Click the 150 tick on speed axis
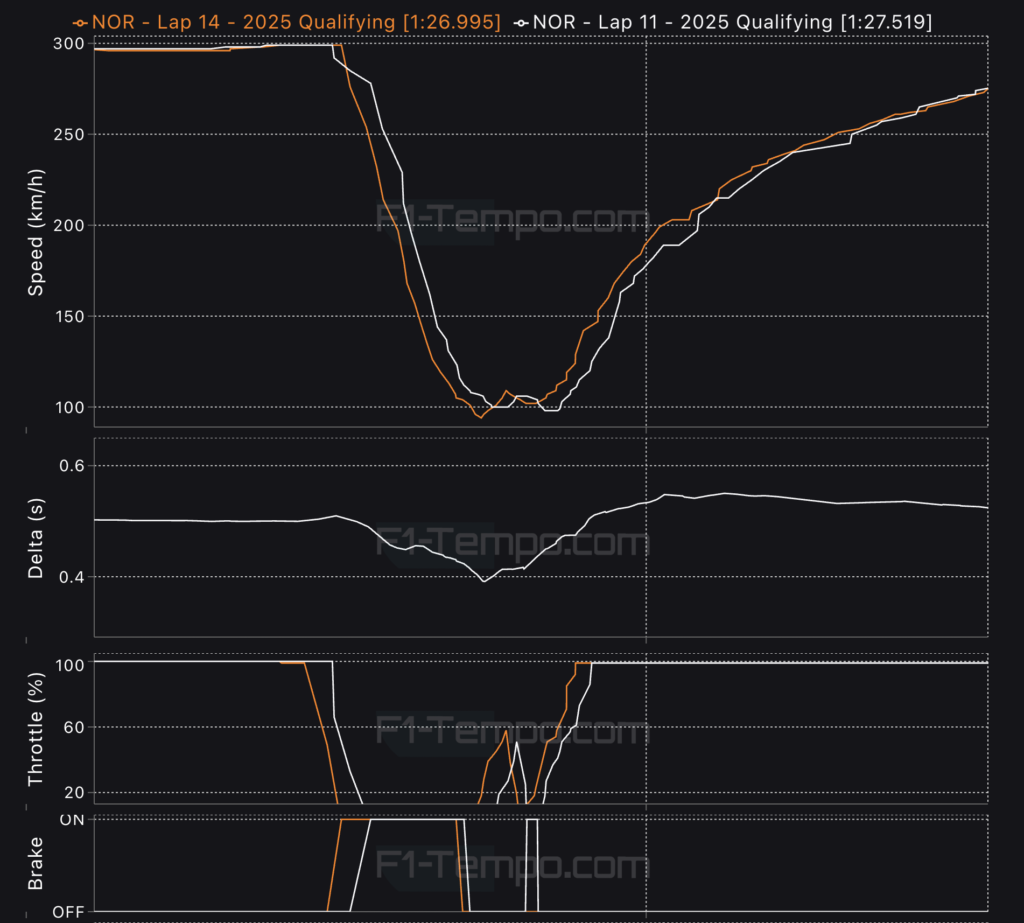The height and width of the screenshot is (923, 1024). pyautogui.click(x=69, y=316)
